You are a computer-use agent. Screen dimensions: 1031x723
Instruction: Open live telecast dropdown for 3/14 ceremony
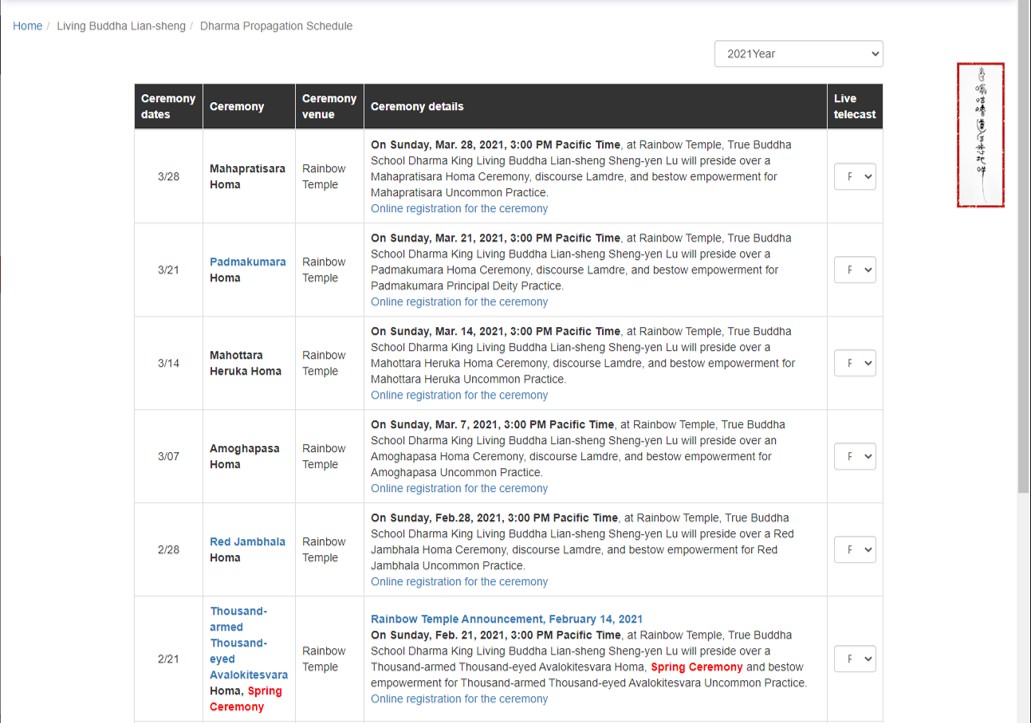(x=855, y=363)
